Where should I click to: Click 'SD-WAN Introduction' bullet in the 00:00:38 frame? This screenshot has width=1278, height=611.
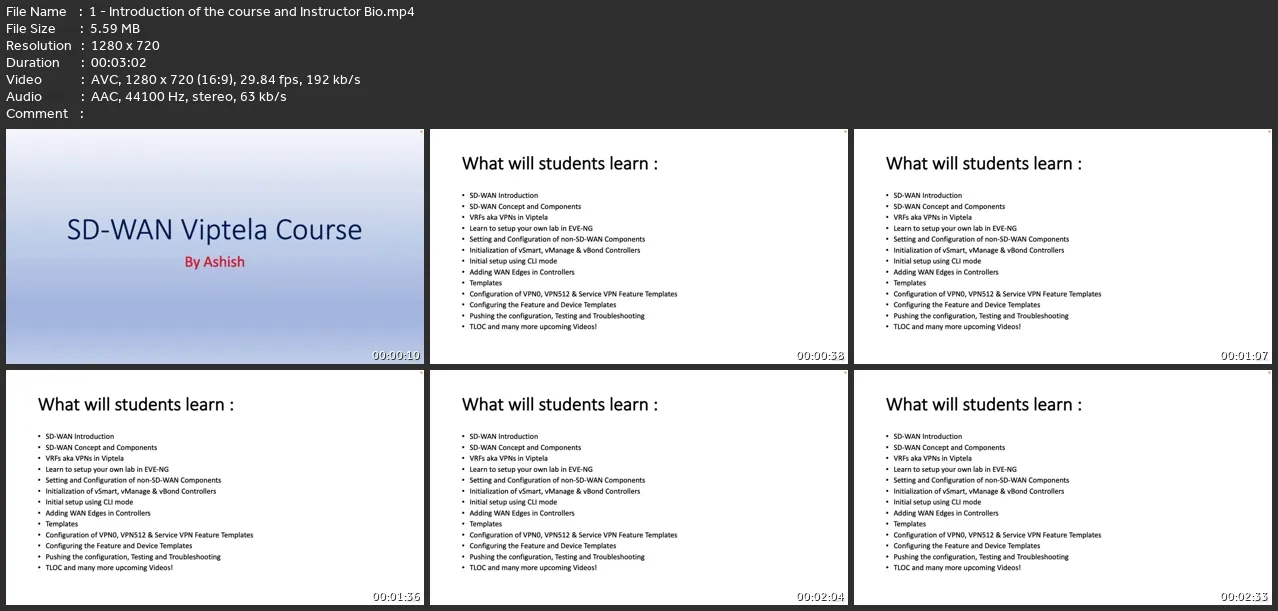click(504, 196)
